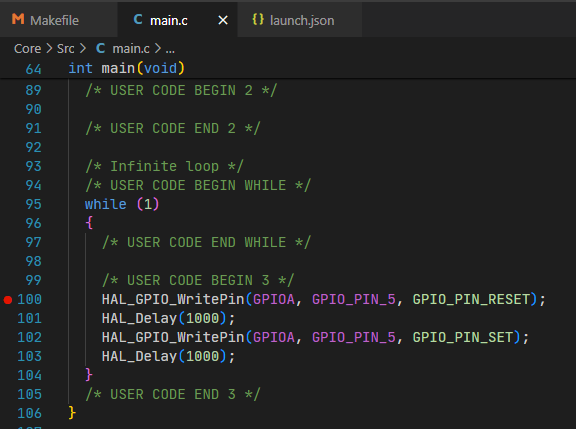The image size is (576, 429).
Task: Click the while keyword on line 95
Action: tap(106, 204)
